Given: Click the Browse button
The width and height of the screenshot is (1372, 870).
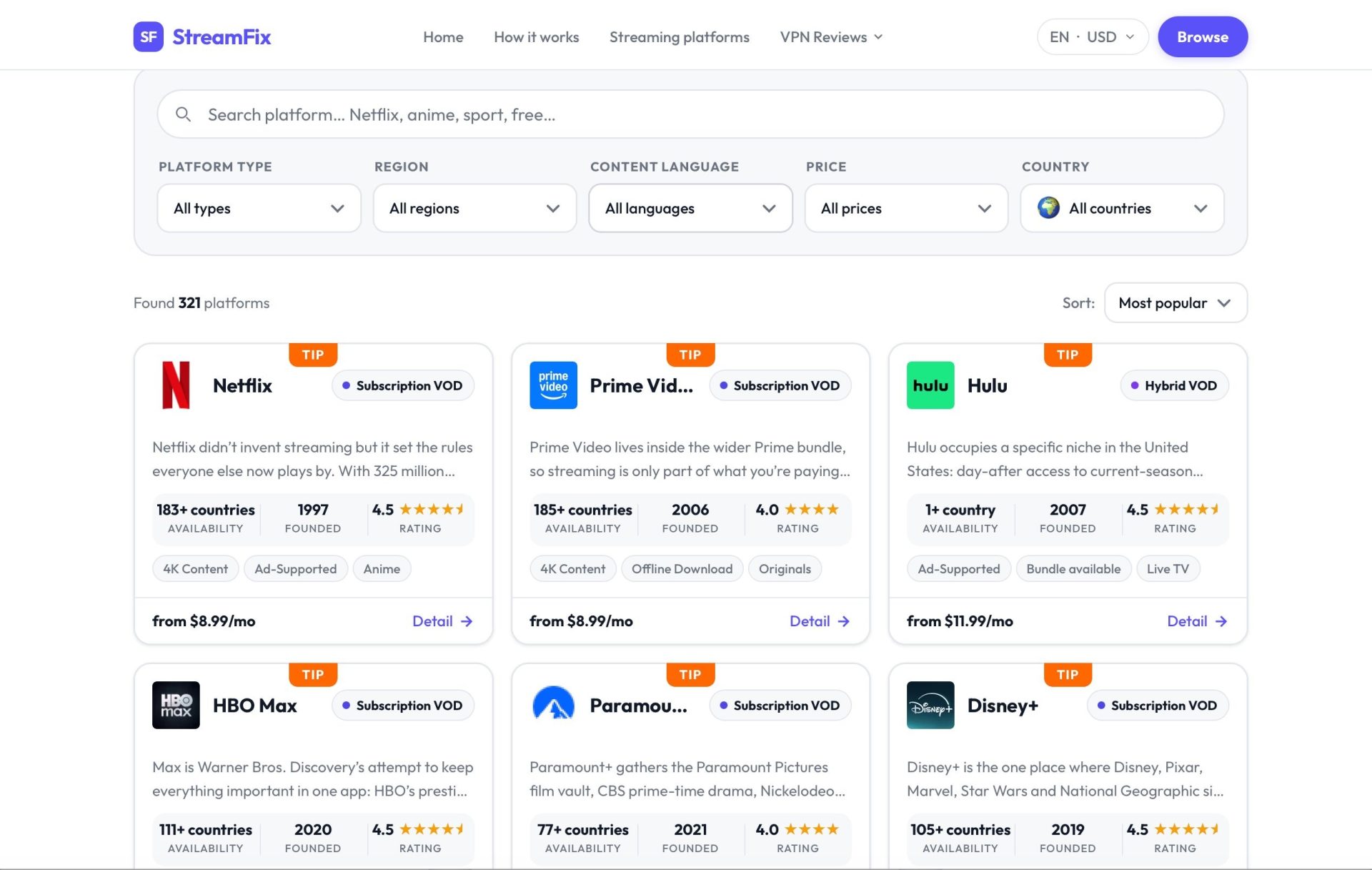Looking at the screenshot, I should [1203, 36].
